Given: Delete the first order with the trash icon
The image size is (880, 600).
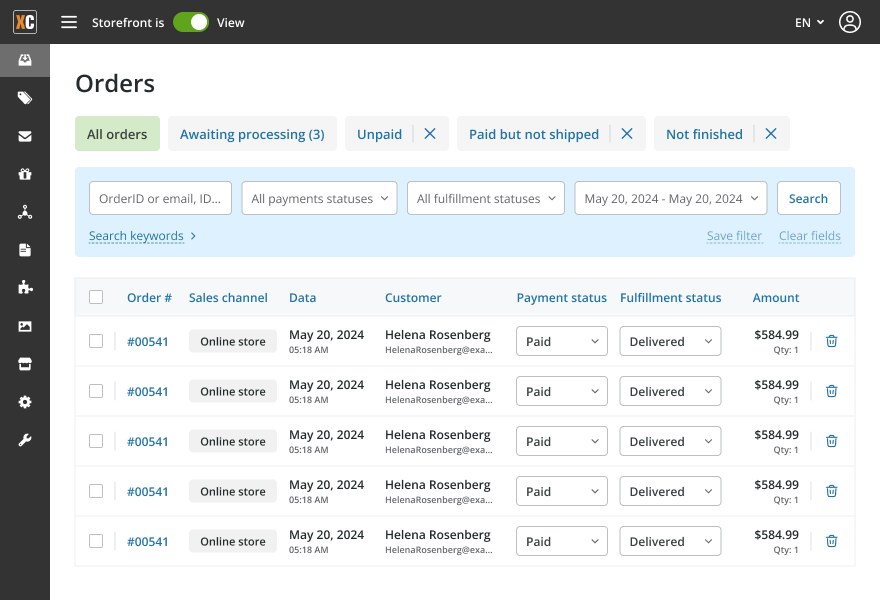Looking at the screenshot, I should (831, 341).
